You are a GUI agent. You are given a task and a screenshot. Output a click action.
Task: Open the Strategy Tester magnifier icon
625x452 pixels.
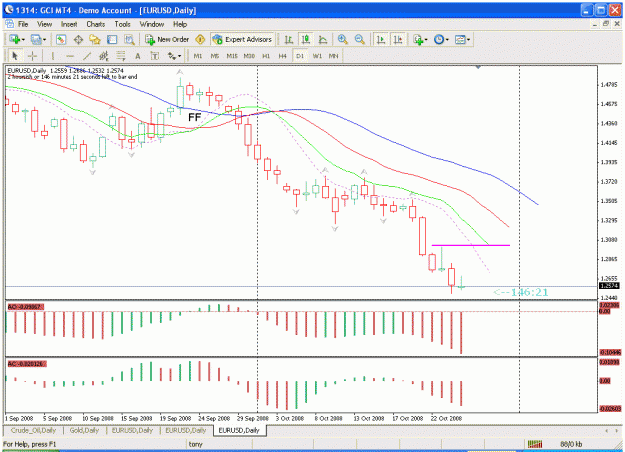[129, 39]
